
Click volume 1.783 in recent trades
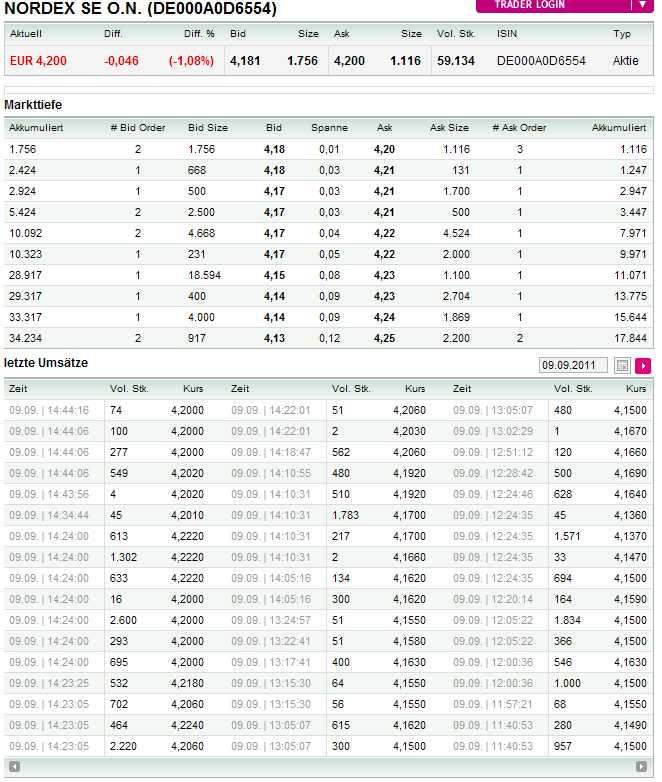coord(345,515)
